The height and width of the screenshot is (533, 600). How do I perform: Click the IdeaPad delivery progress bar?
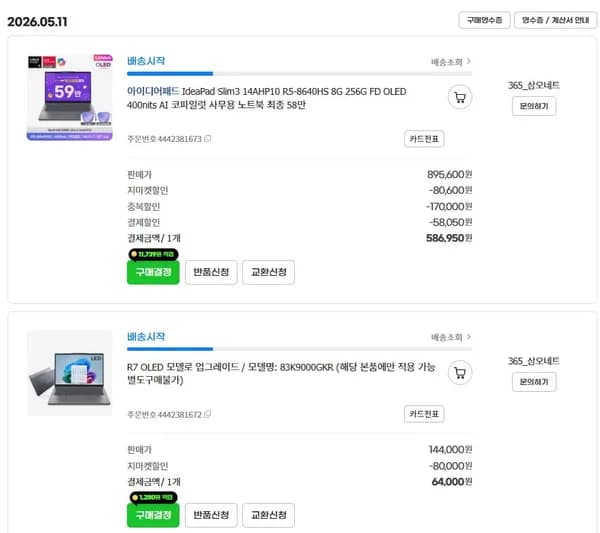299,73
